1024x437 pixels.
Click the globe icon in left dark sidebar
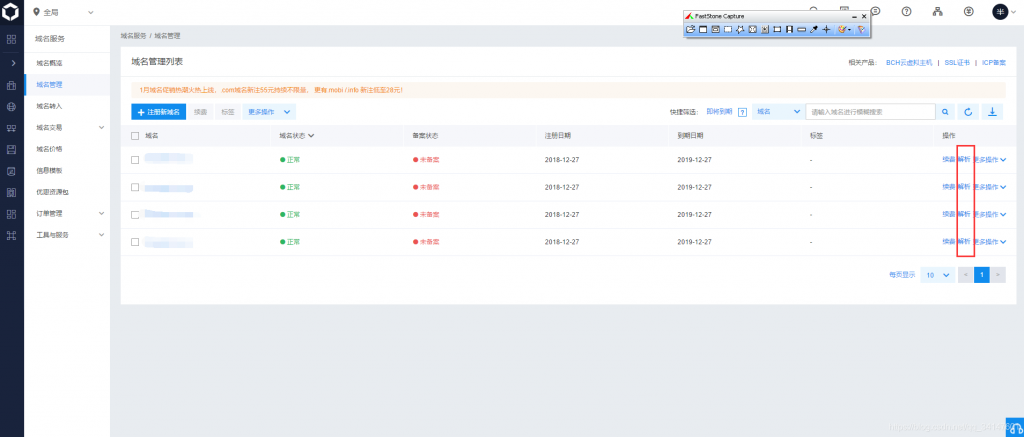click(11, 106)
